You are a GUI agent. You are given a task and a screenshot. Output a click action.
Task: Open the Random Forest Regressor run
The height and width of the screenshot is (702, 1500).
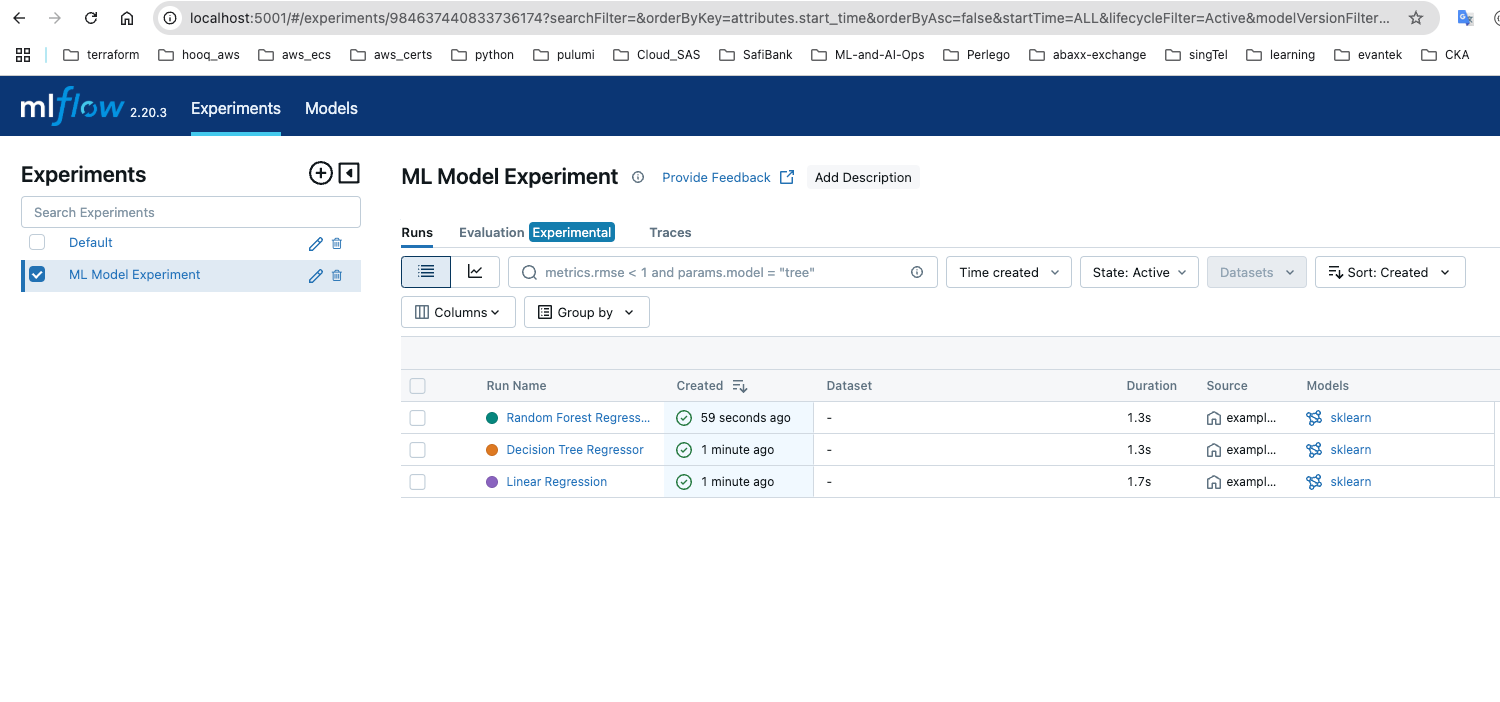click(578, 418)
